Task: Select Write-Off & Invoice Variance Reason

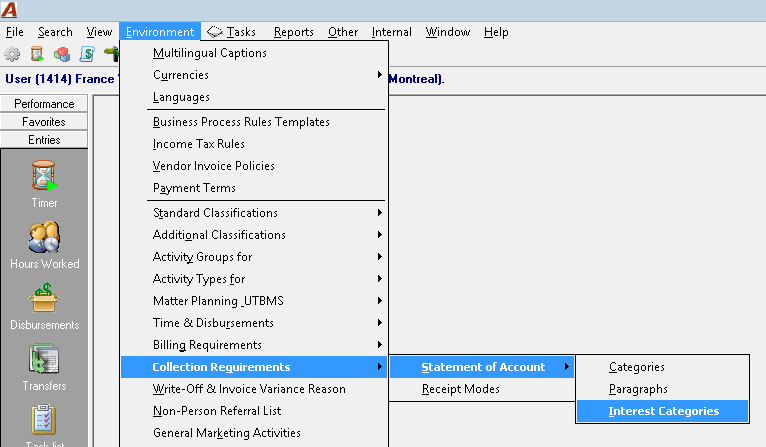Action: pyautogui.click(x=254, y=389)
